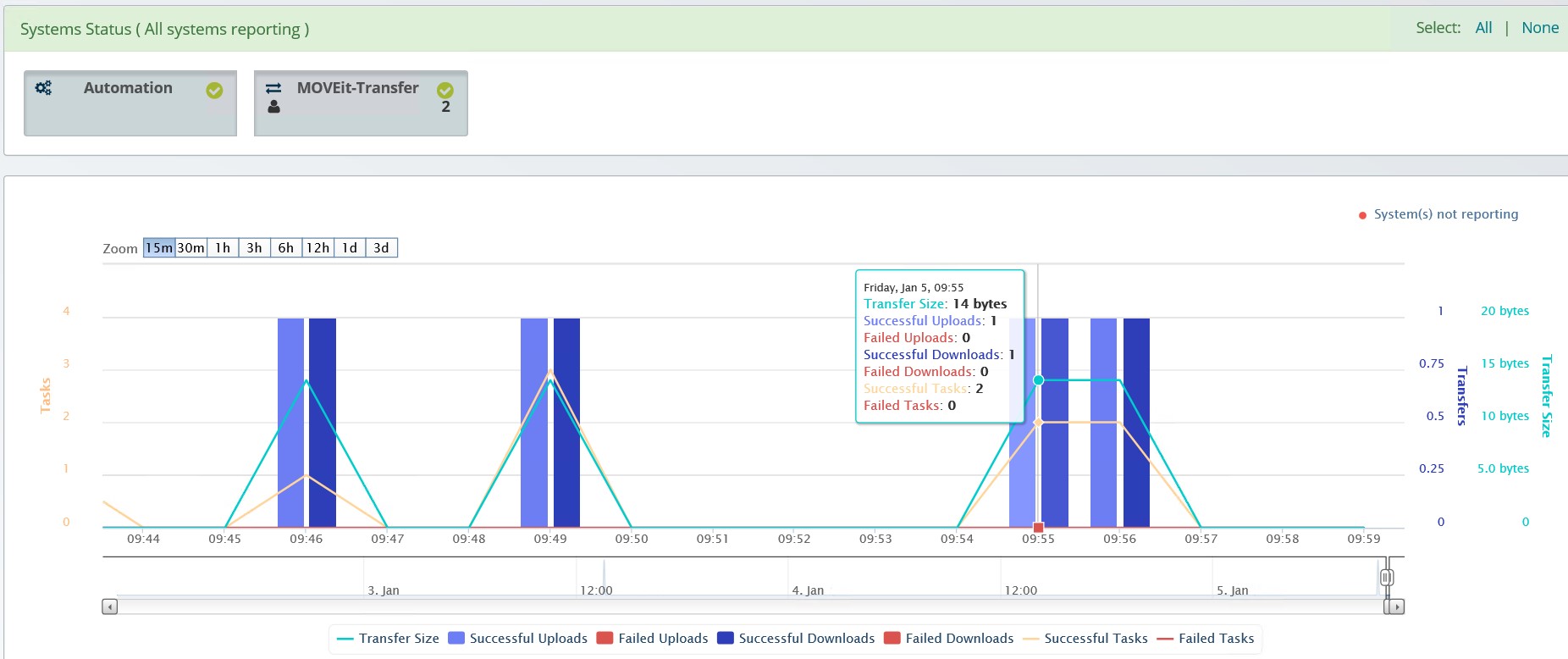Select All systems link

point(1483,28)
